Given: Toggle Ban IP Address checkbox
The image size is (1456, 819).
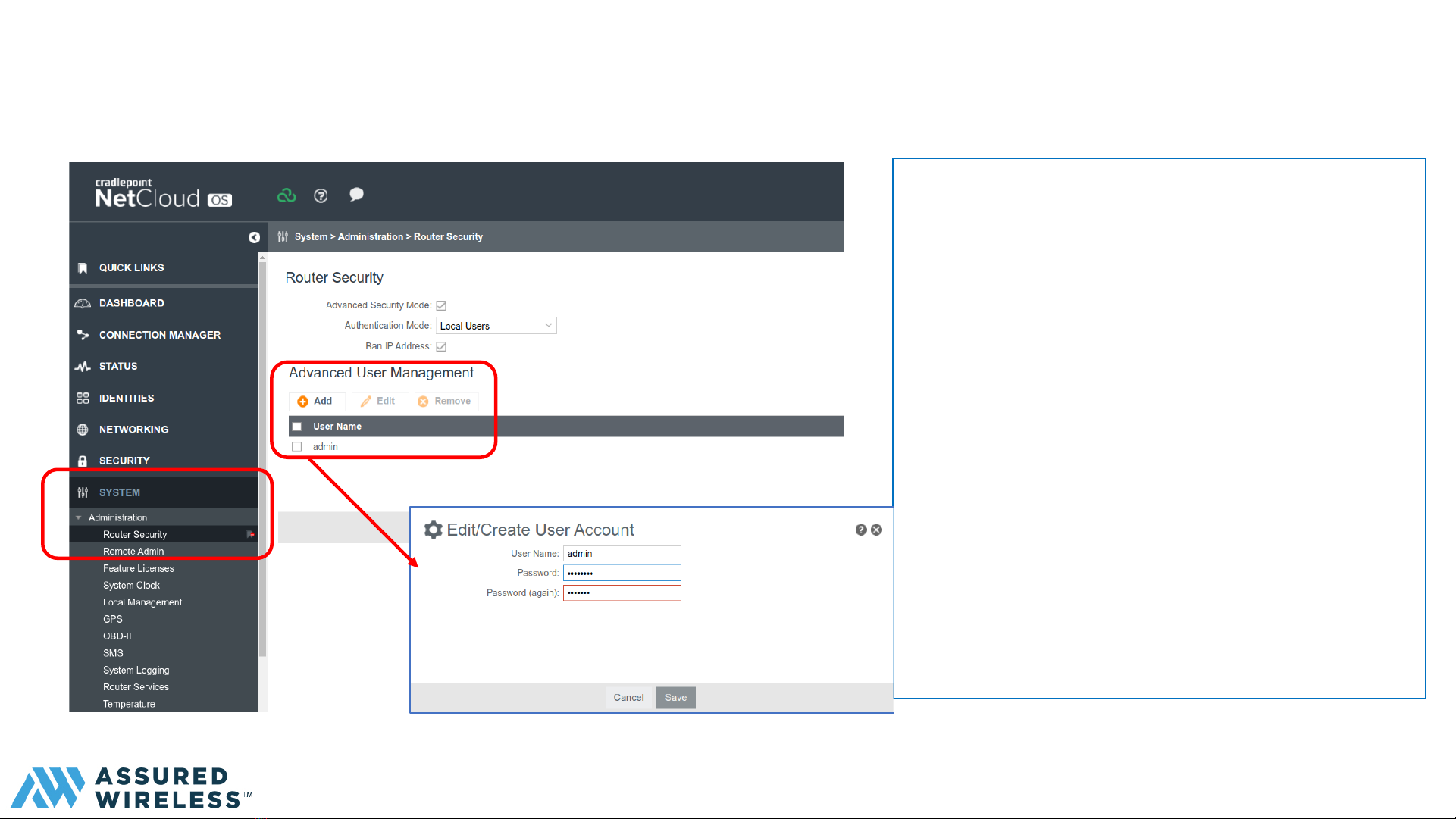Looking at the screenshot, I should click(441, 346).
